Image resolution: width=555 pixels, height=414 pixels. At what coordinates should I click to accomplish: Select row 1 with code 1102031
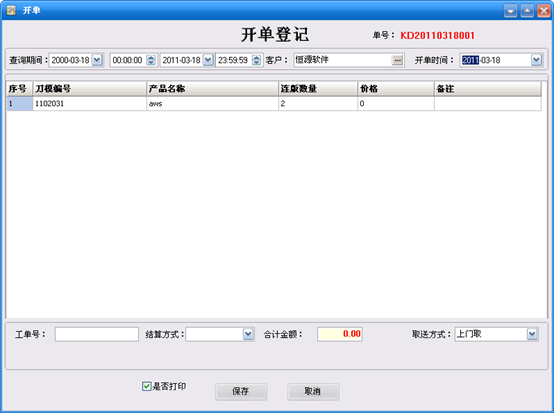click(274, 104)
